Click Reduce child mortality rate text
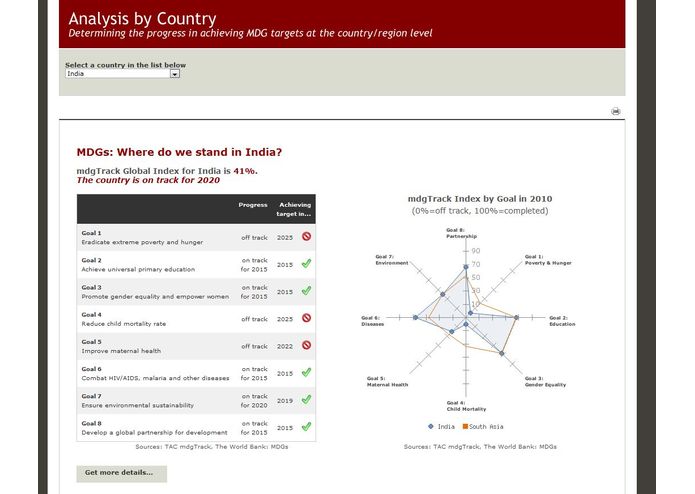 point(124,324)
